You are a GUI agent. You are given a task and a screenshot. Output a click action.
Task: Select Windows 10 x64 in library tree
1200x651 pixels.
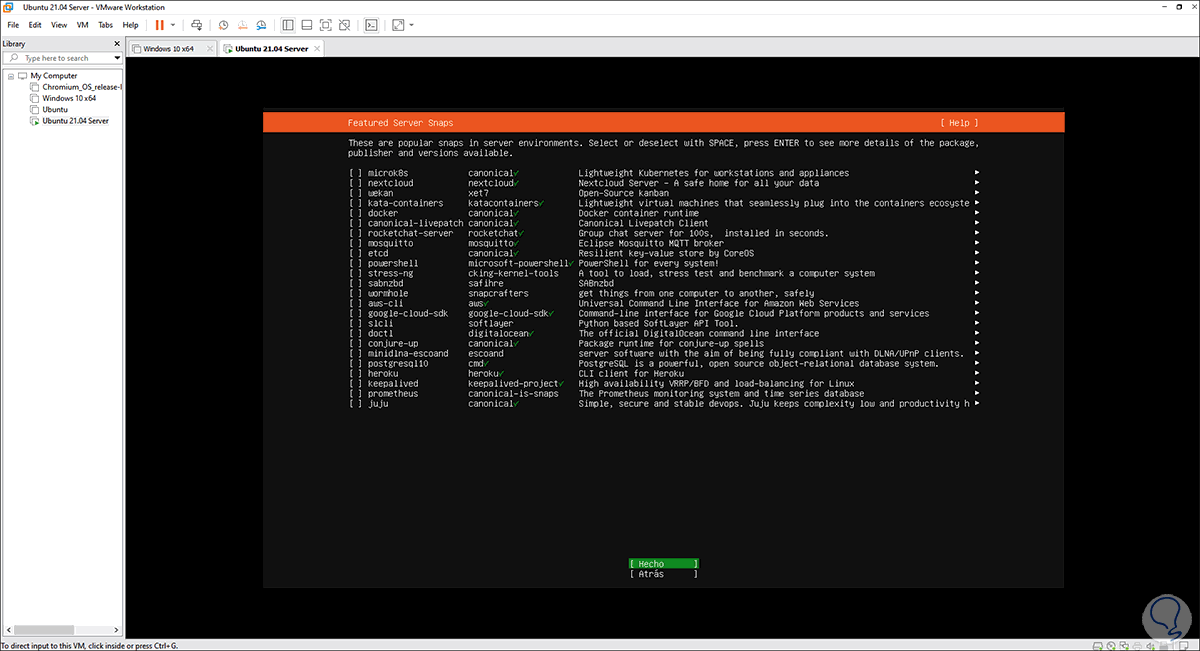pyautogui.click(x=68, y=98)
